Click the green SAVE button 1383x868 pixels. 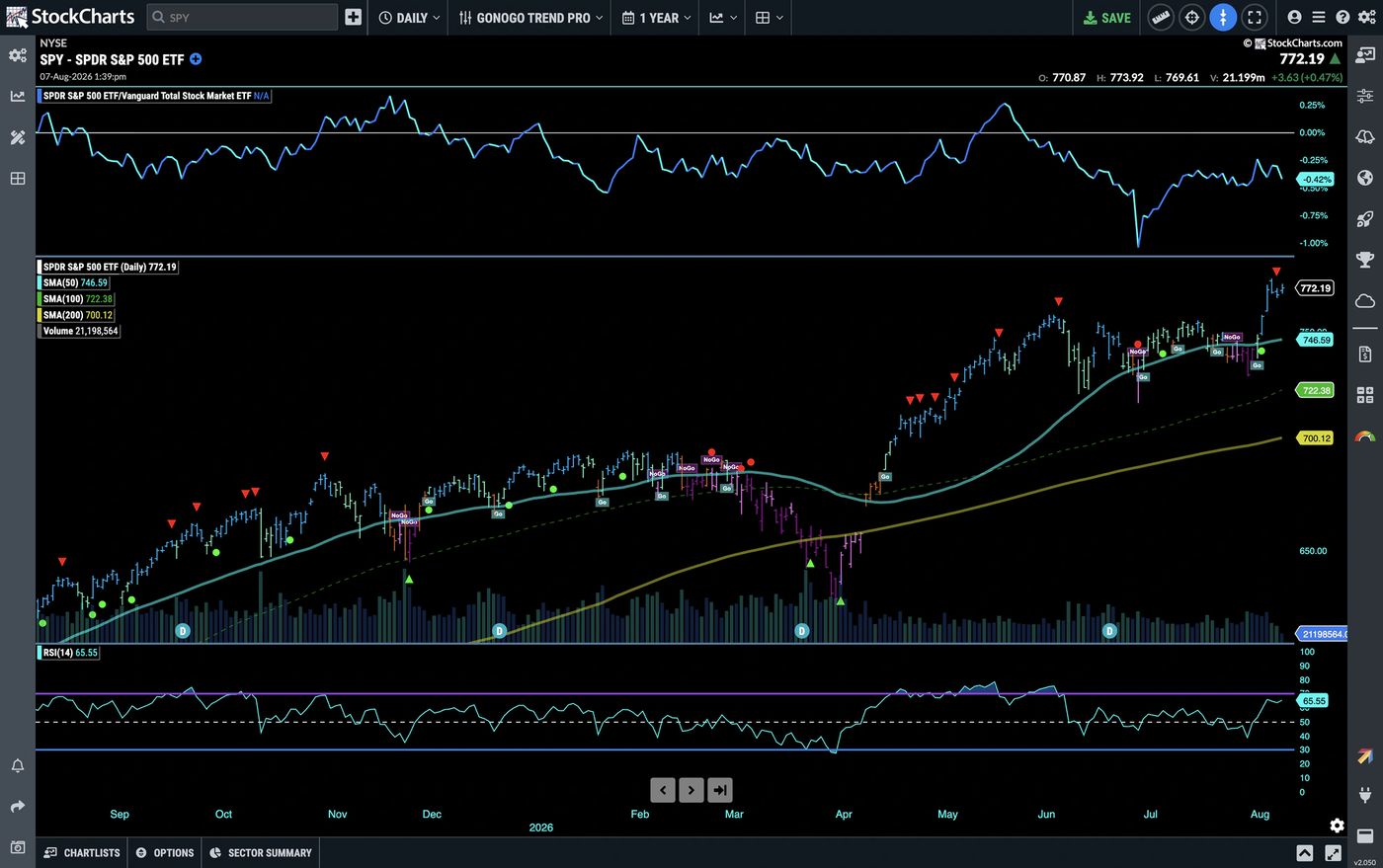tap(1106, 18)
